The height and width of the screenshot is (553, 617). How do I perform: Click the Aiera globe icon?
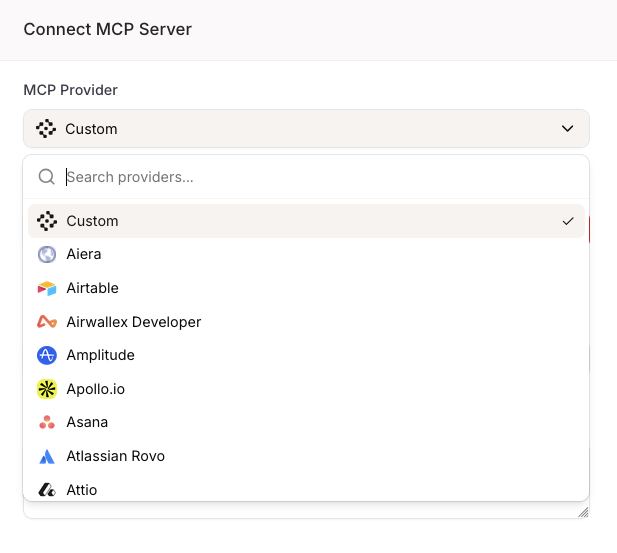[x=47, y=254]
